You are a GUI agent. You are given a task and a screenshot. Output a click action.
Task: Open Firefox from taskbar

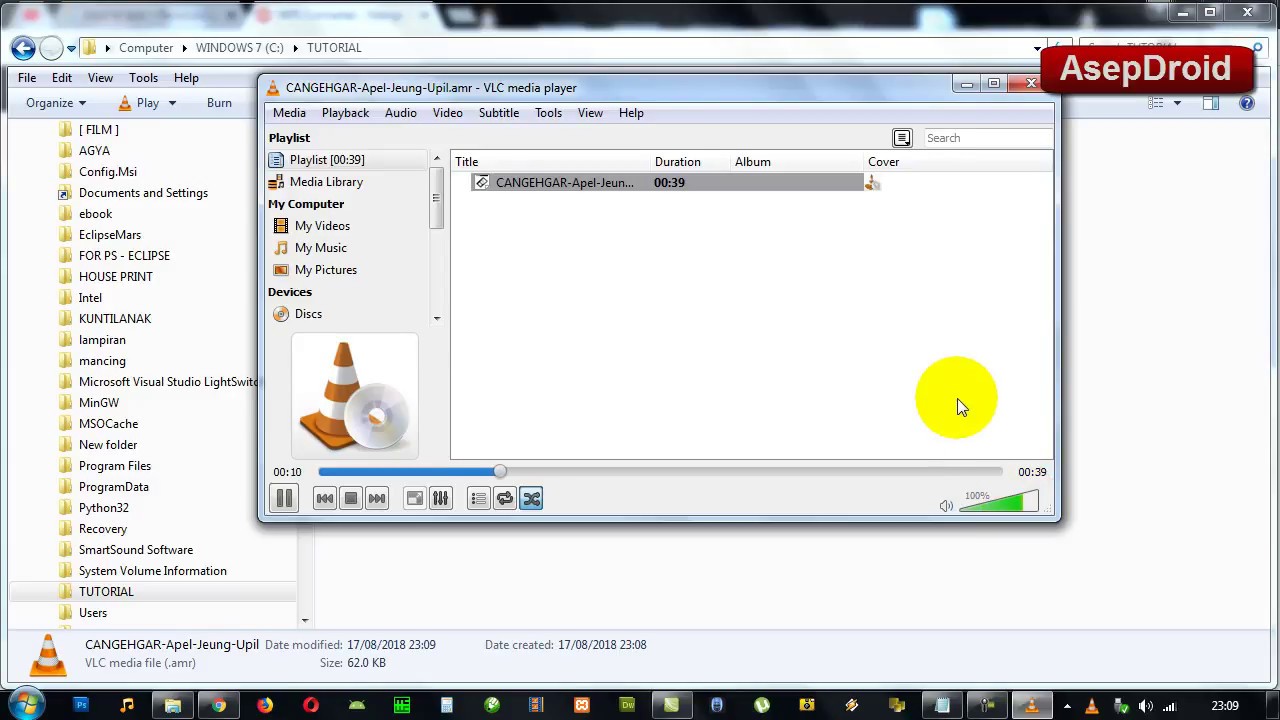[264, 706]
